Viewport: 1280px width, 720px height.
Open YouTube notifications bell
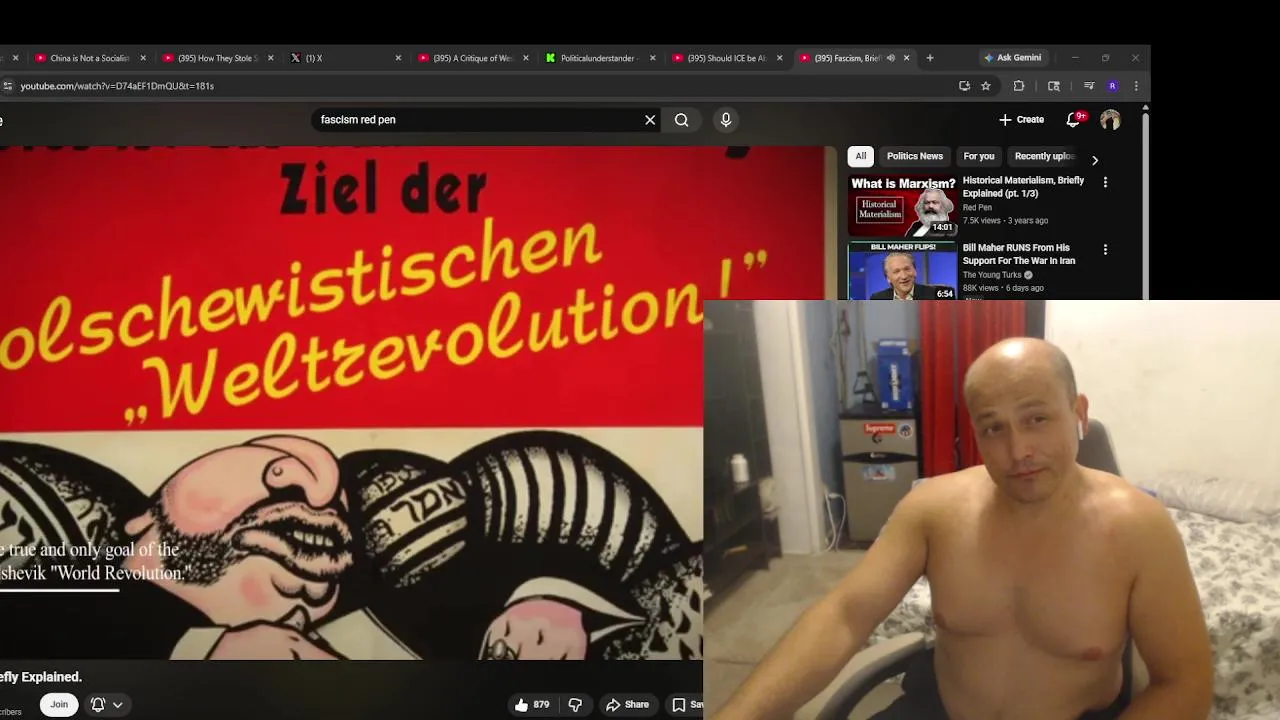click(1074, 120)
